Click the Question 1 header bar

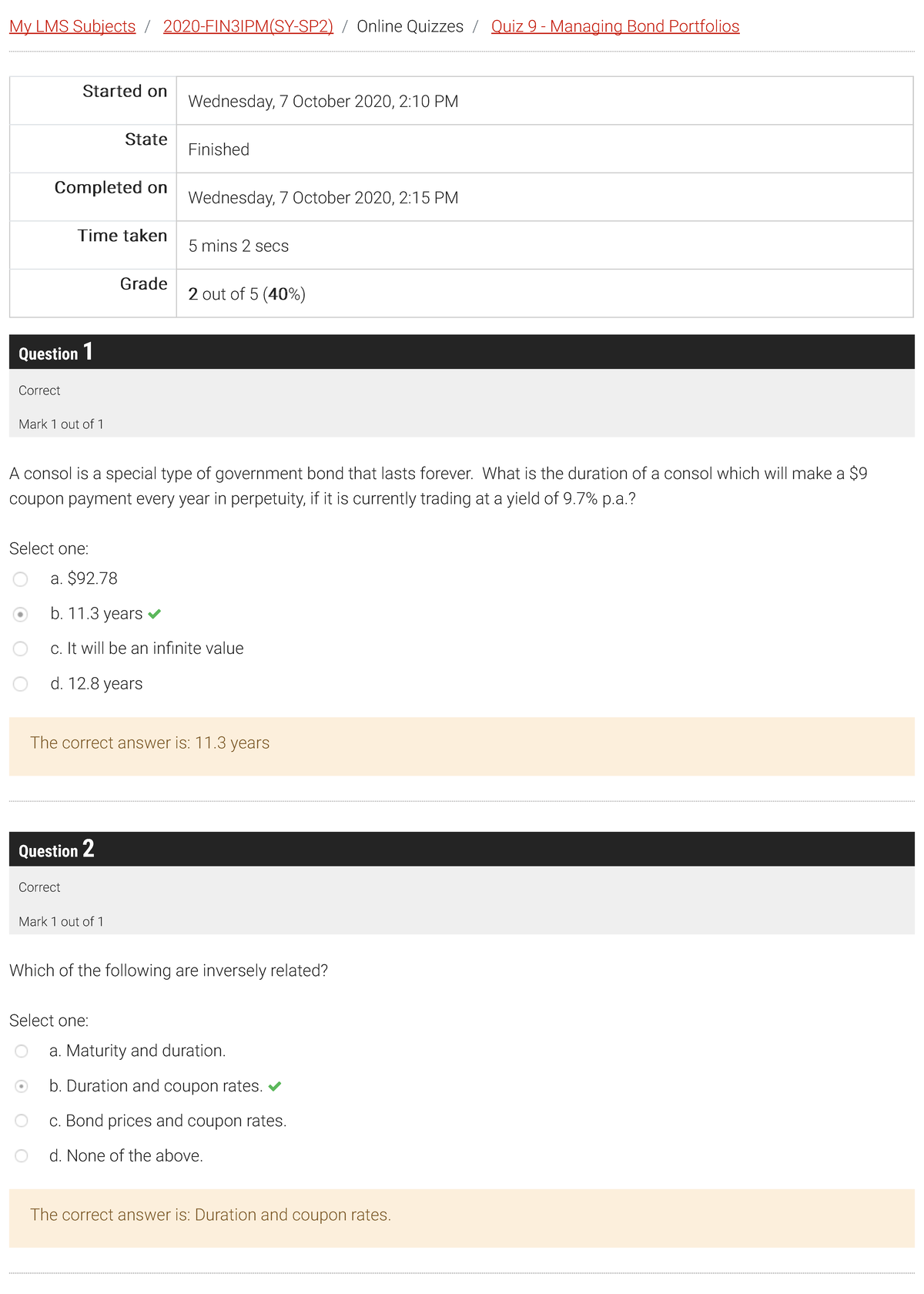(461, 352)
